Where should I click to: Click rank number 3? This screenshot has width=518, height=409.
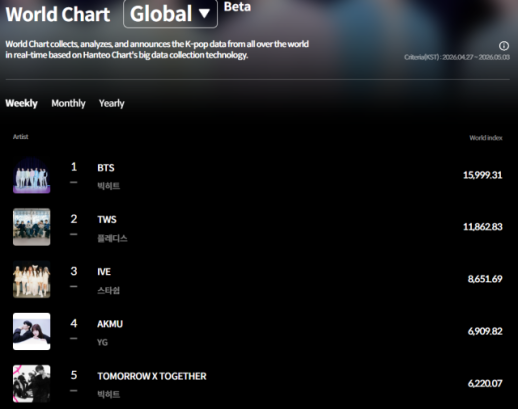tap(74, 271)
